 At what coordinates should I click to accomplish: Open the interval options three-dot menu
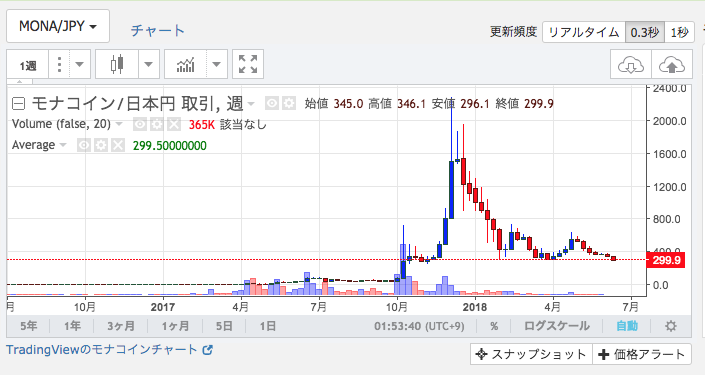(x=59, y=65)
